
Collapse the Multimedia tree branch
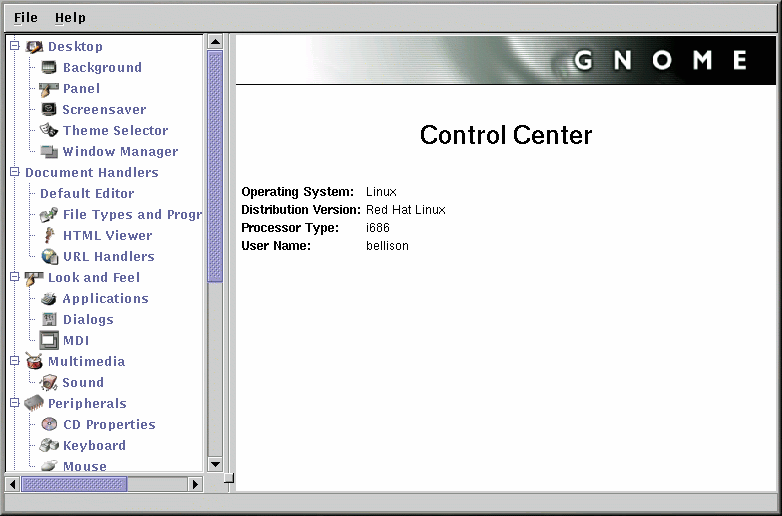[x=14, y=361]
